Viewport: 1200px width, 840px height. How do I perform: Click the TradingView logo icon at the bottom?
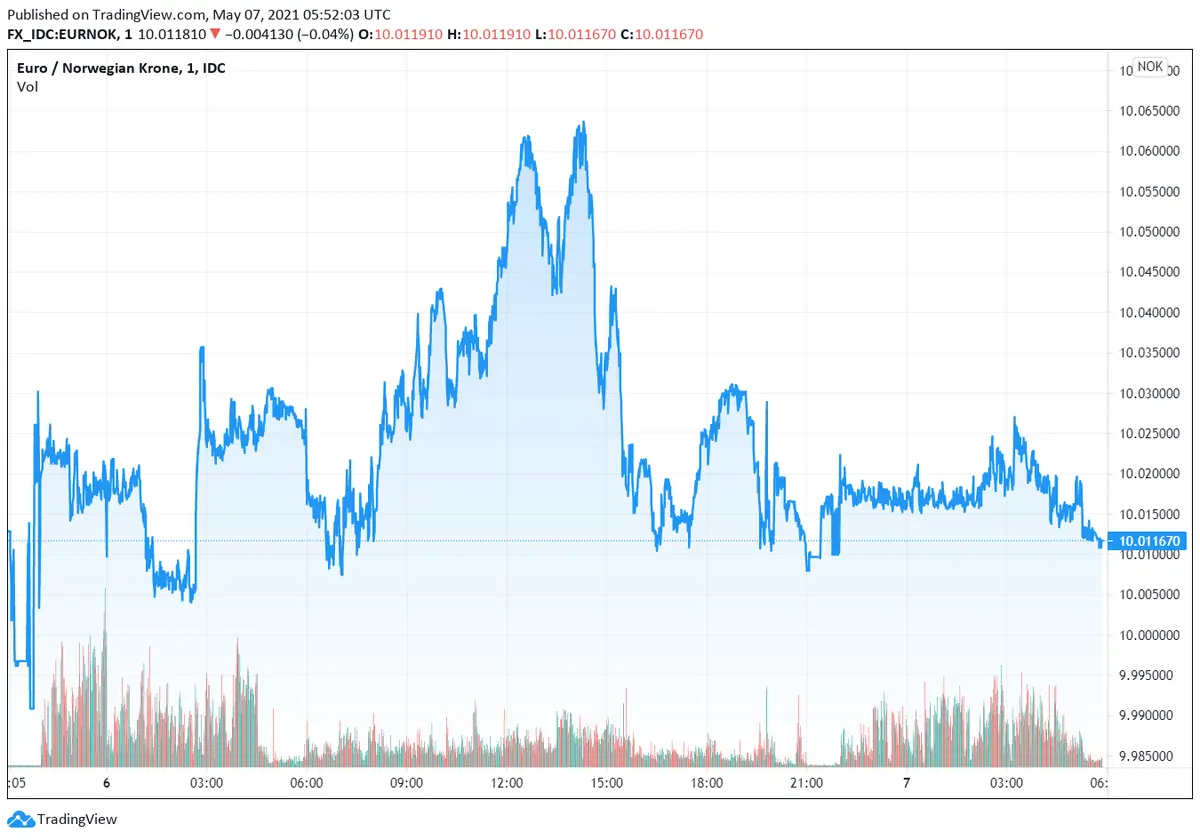[x=20, y=819]
